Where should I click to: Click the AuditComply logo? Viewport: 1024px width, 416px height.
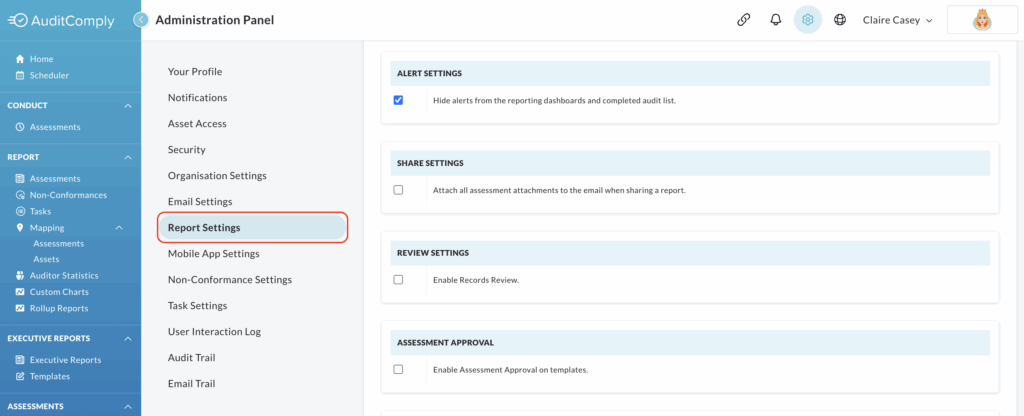click(61, 21)
